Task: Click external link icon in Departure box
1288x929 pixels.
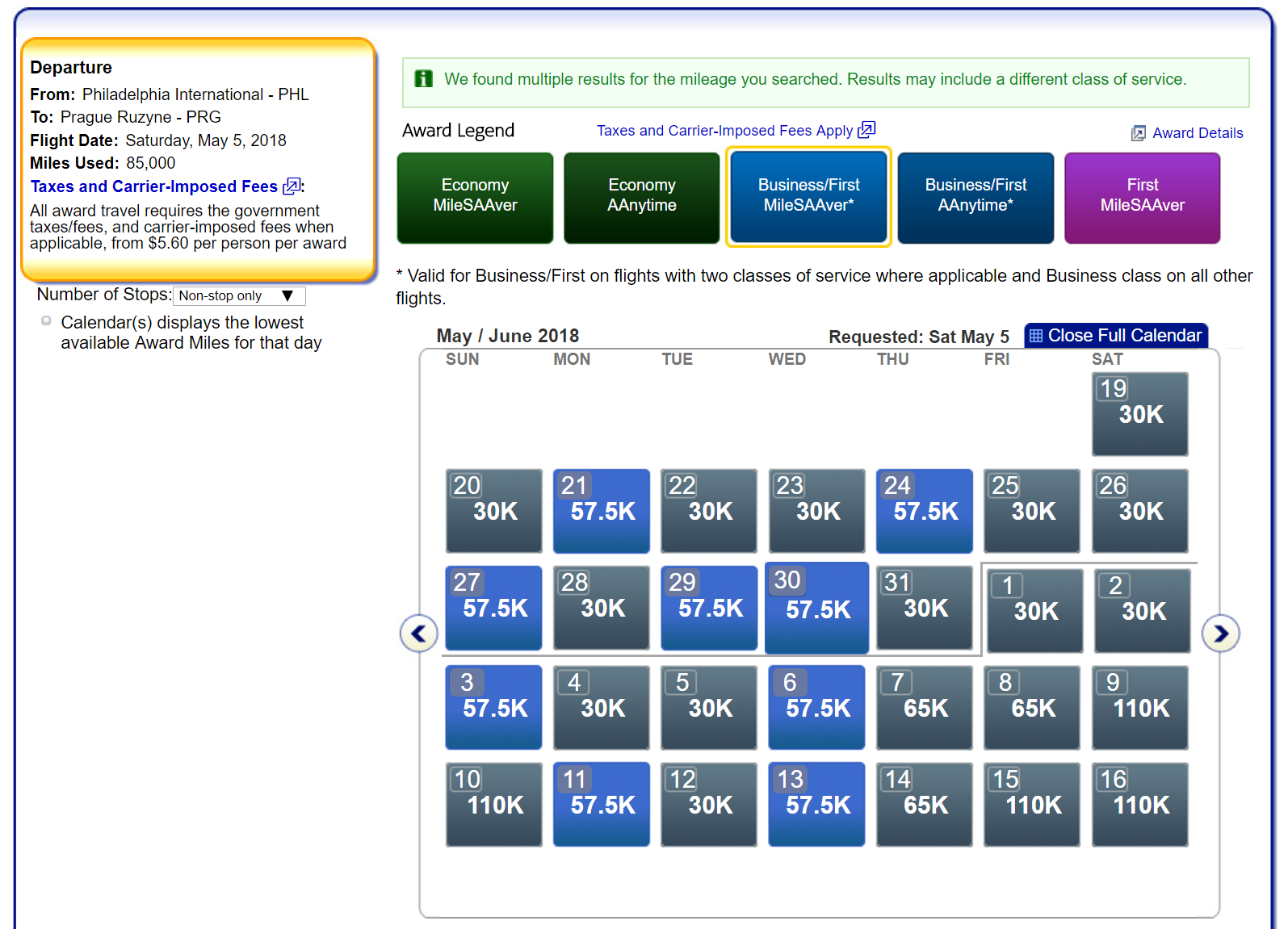Action: (x=292, y=186)
